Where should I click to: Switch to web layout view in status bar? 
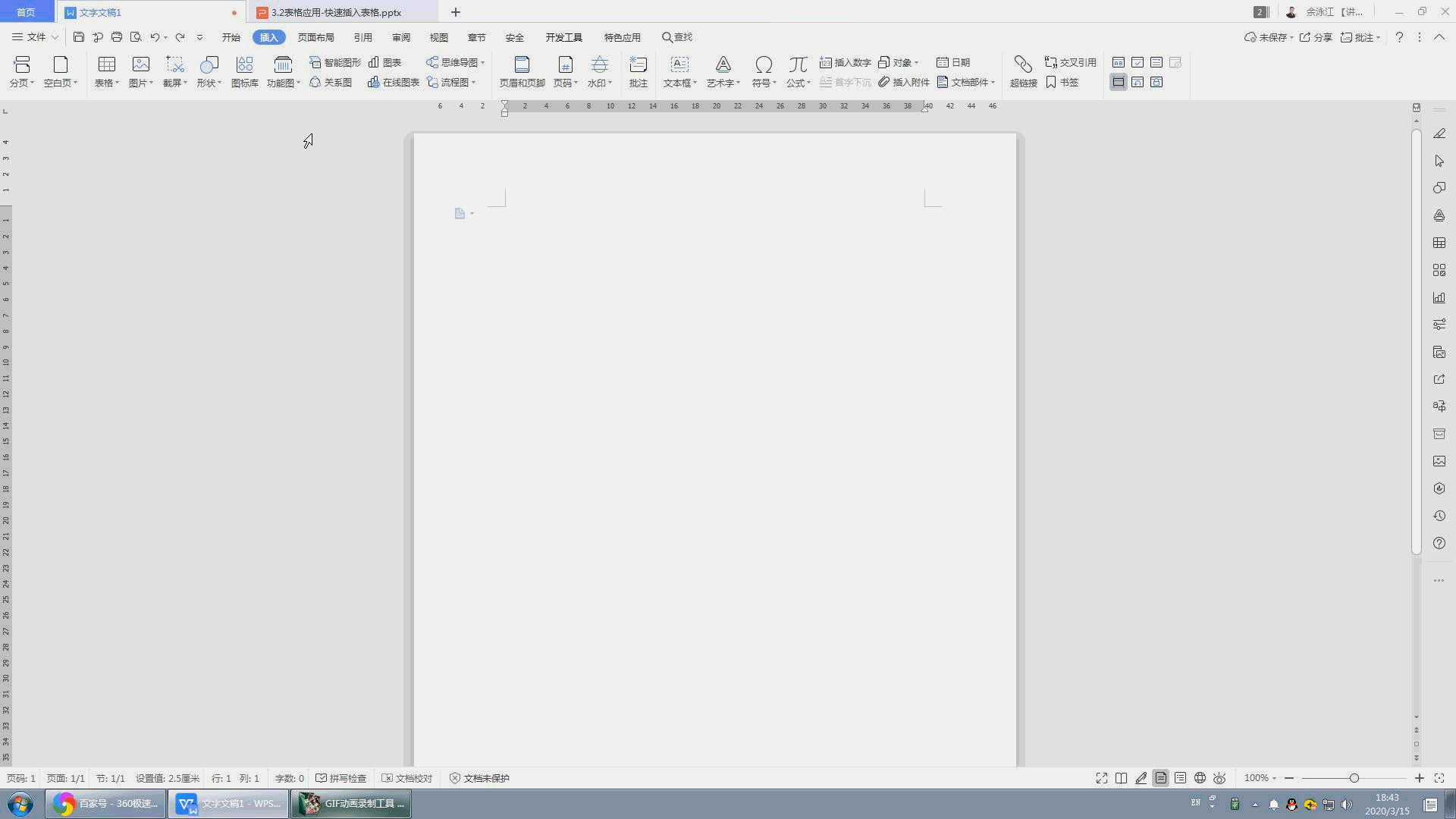click(1200, 778)
